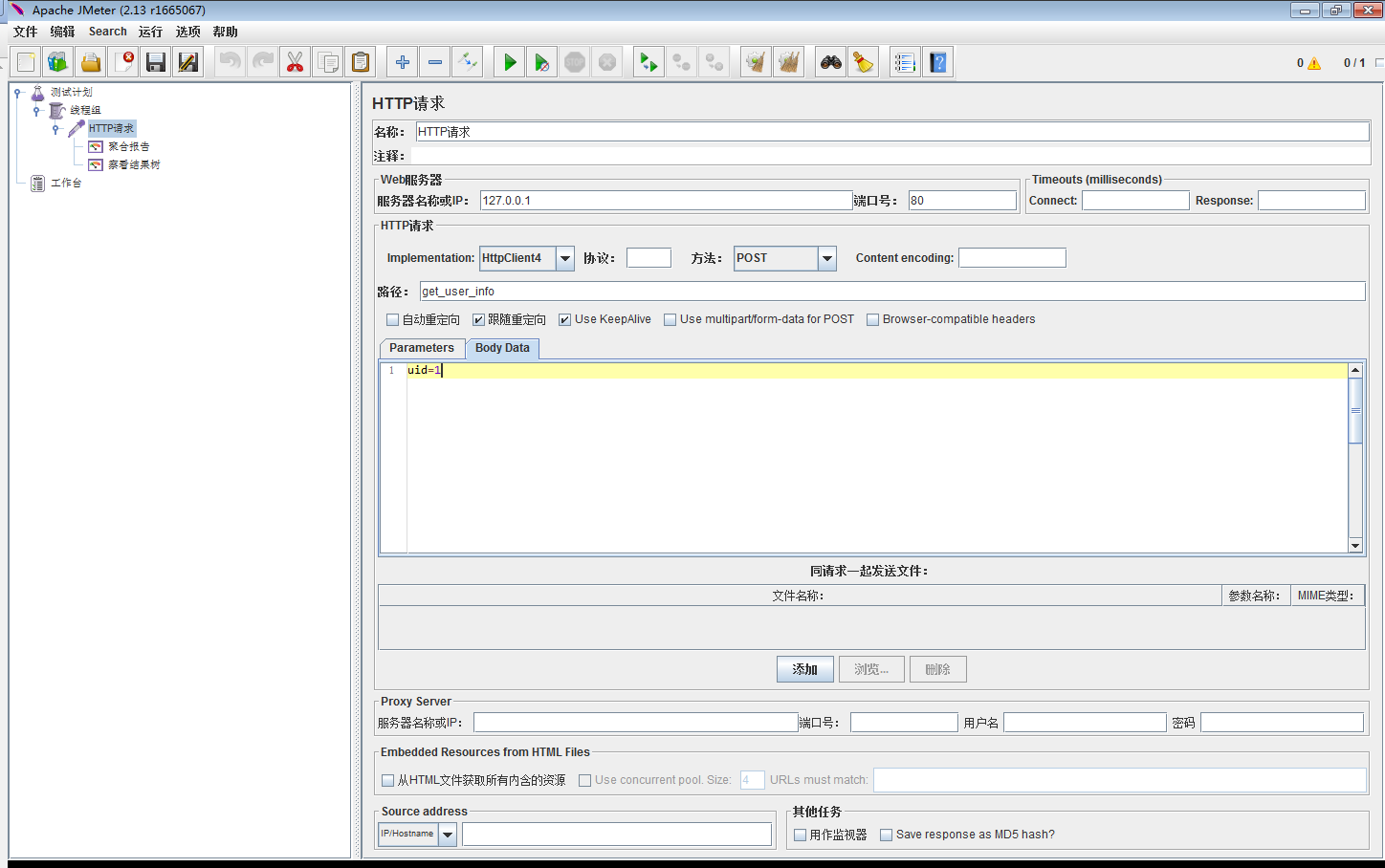This screenshot has height=868, width=1385.
Task: Click the 路径 field with get_user_info
Action: click(892, 292)
